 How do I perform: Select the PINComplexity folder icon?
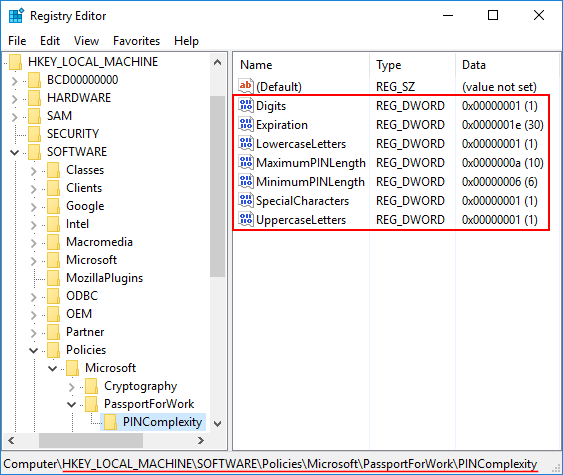[x=110, y=422]
